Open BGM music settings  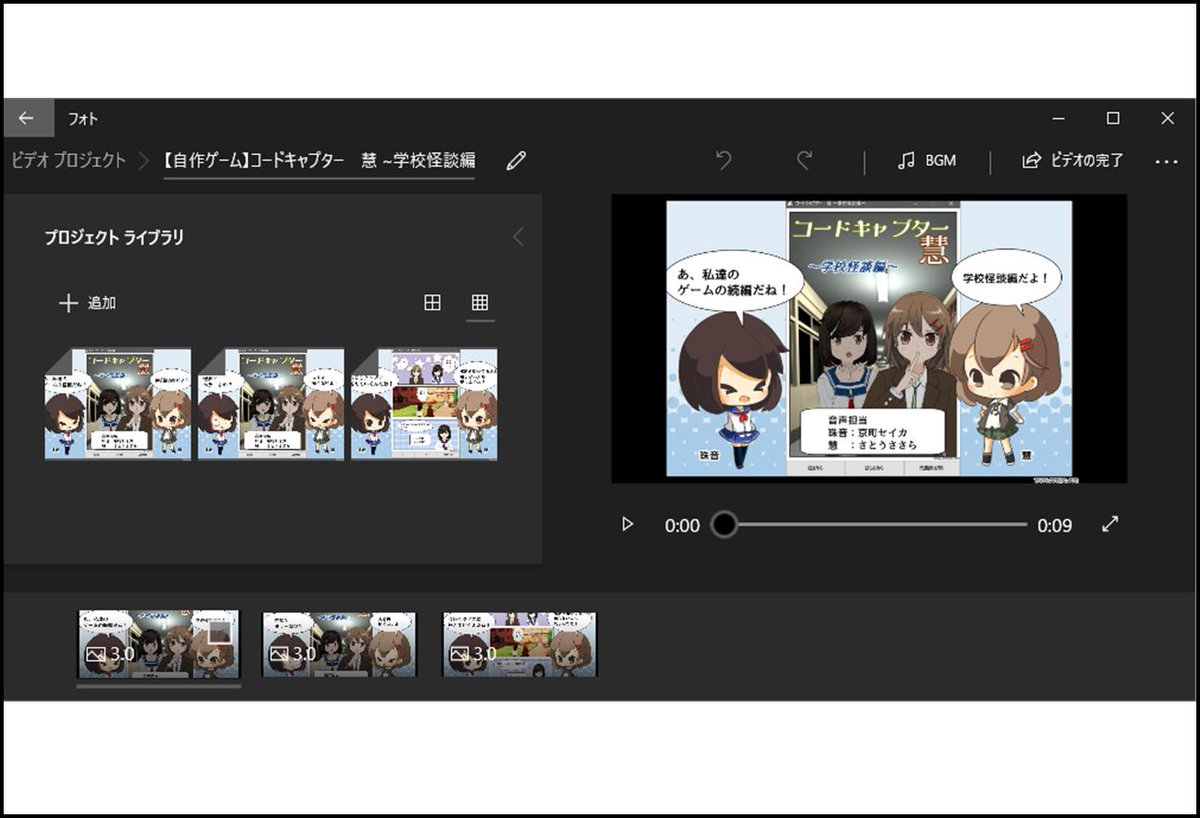[927, 160]
